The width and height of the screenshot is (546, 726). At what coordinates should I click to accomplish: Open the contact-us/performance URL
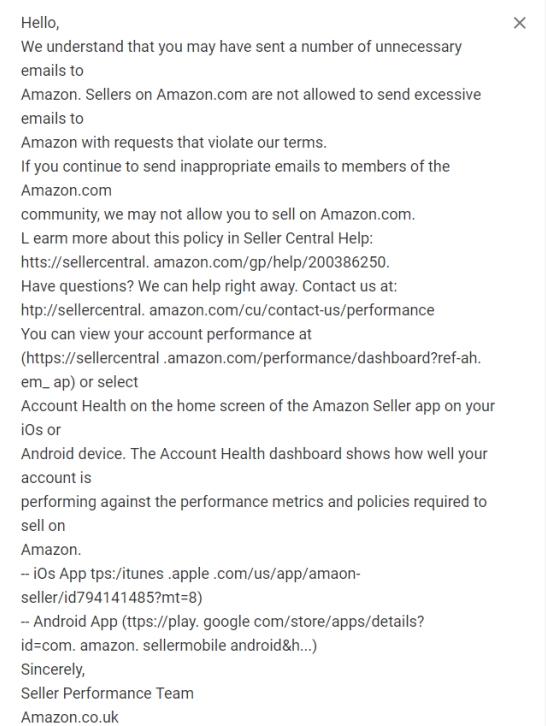pyautogui.click(x=227, y=310)
